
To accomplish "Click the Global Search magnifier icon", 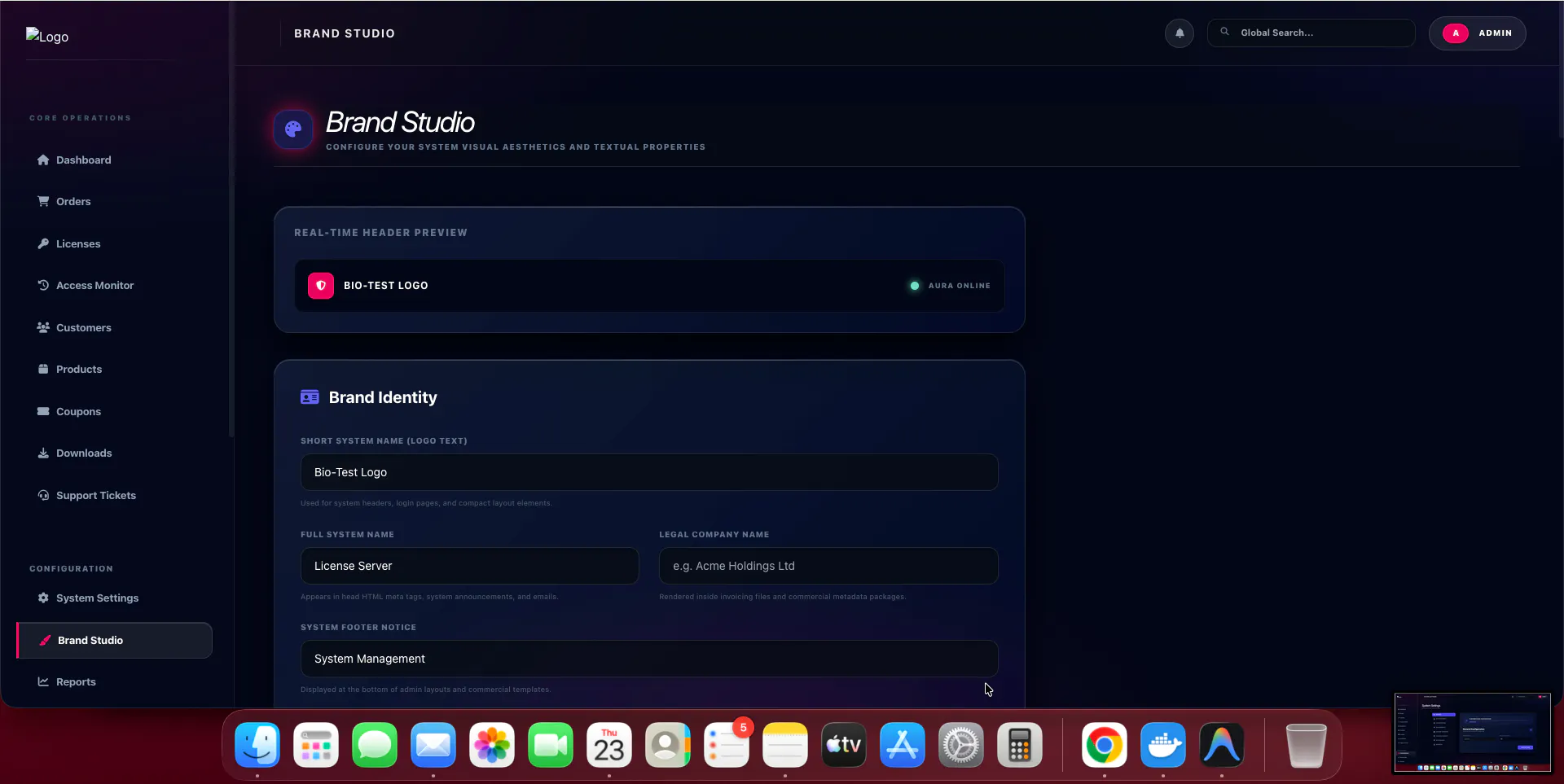I will [1224, 32].
